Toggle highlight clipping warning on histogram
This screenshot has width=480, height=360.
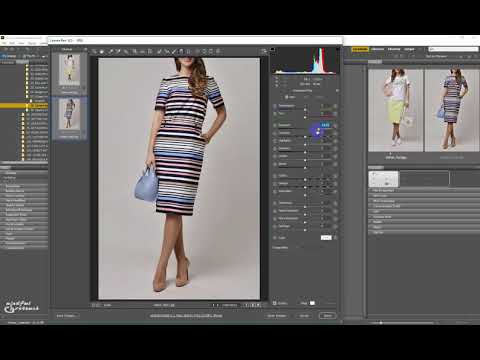tap(337, 50)
